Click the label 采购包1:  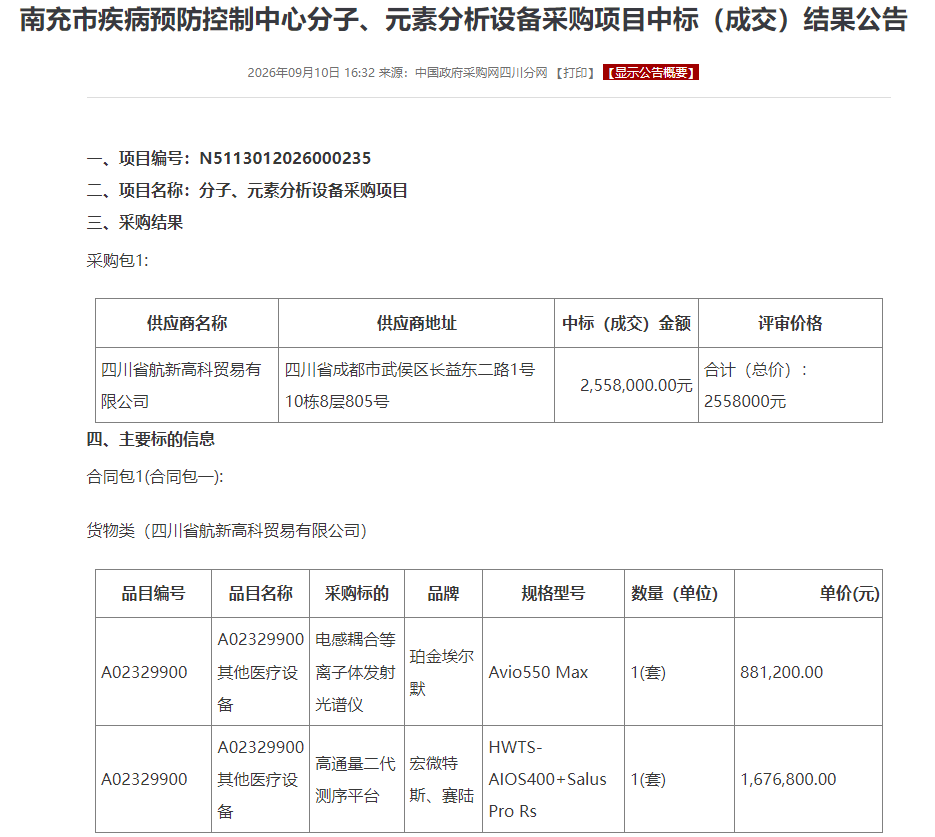117,261
